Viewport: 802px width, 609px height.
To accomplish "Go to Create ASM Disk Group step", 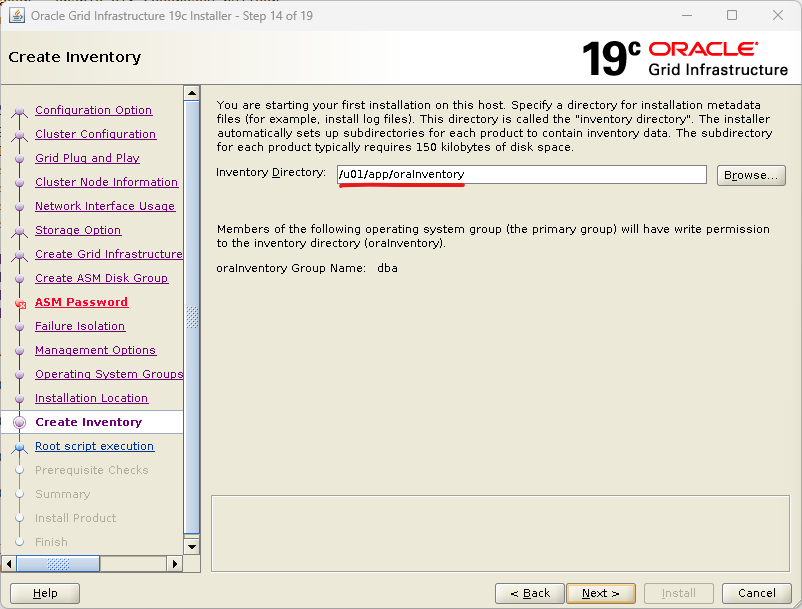I will tap(101, 278).
